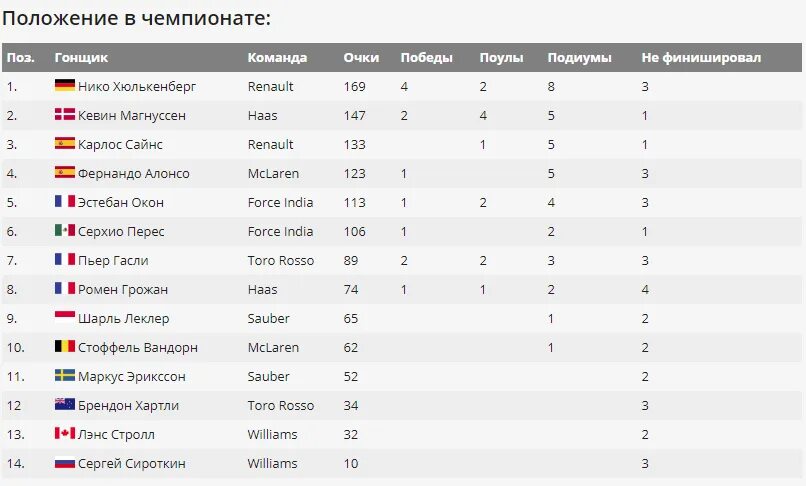
Task: Click the Очки column header
Action: (x=361, y=58)
